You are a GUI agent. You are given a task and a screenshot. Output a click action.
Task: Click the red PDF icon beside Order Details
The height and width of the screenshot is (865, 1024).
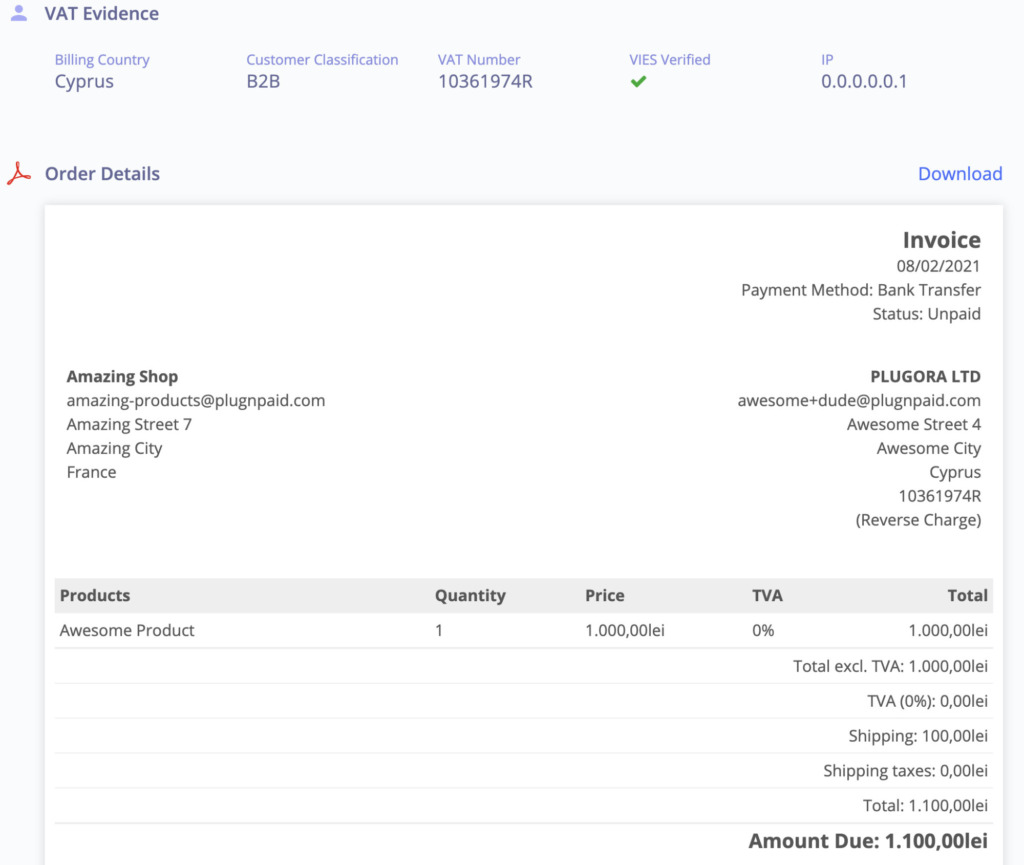[19, 174]
